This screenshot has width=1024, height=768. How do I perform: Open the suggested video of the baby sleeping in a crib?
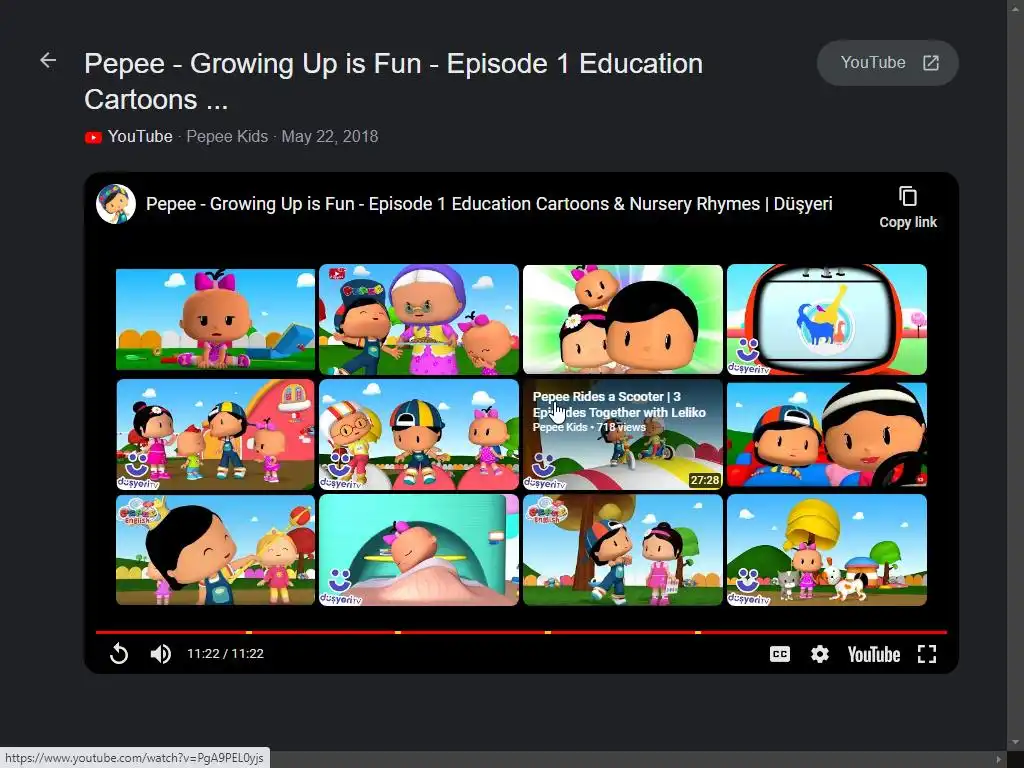[419, 550]
